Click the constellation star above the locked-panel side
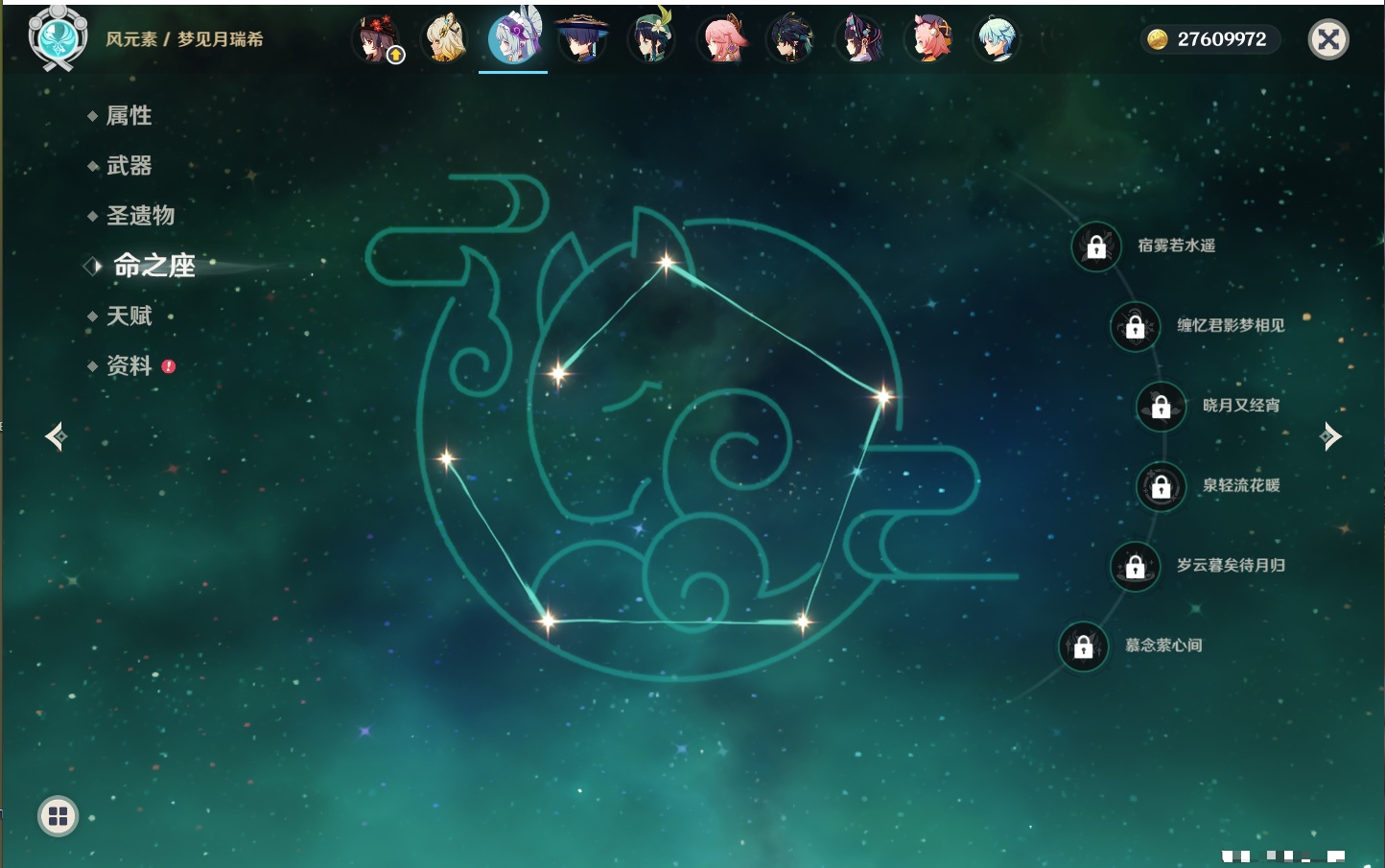1385x868 pixels. click(x=883, y=395)
